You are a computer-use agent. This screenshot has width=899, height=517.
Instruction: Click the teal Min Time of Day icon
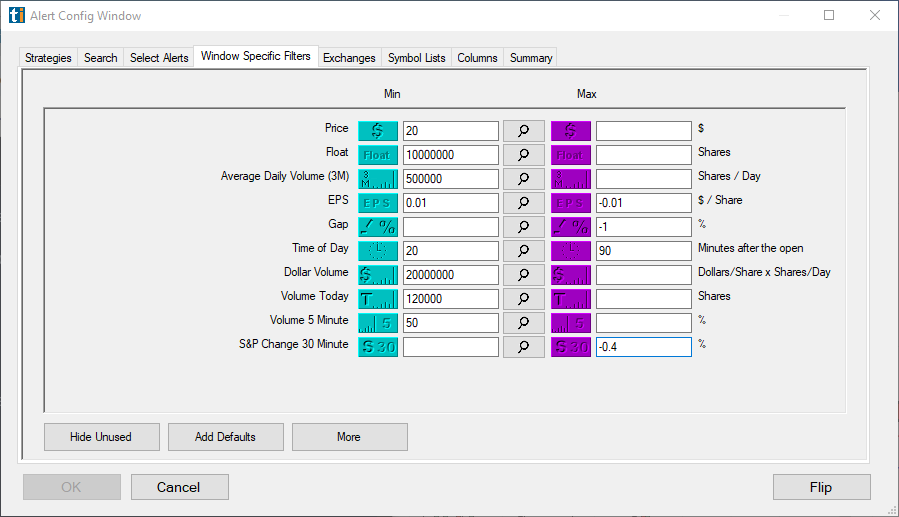coord(378,251)
